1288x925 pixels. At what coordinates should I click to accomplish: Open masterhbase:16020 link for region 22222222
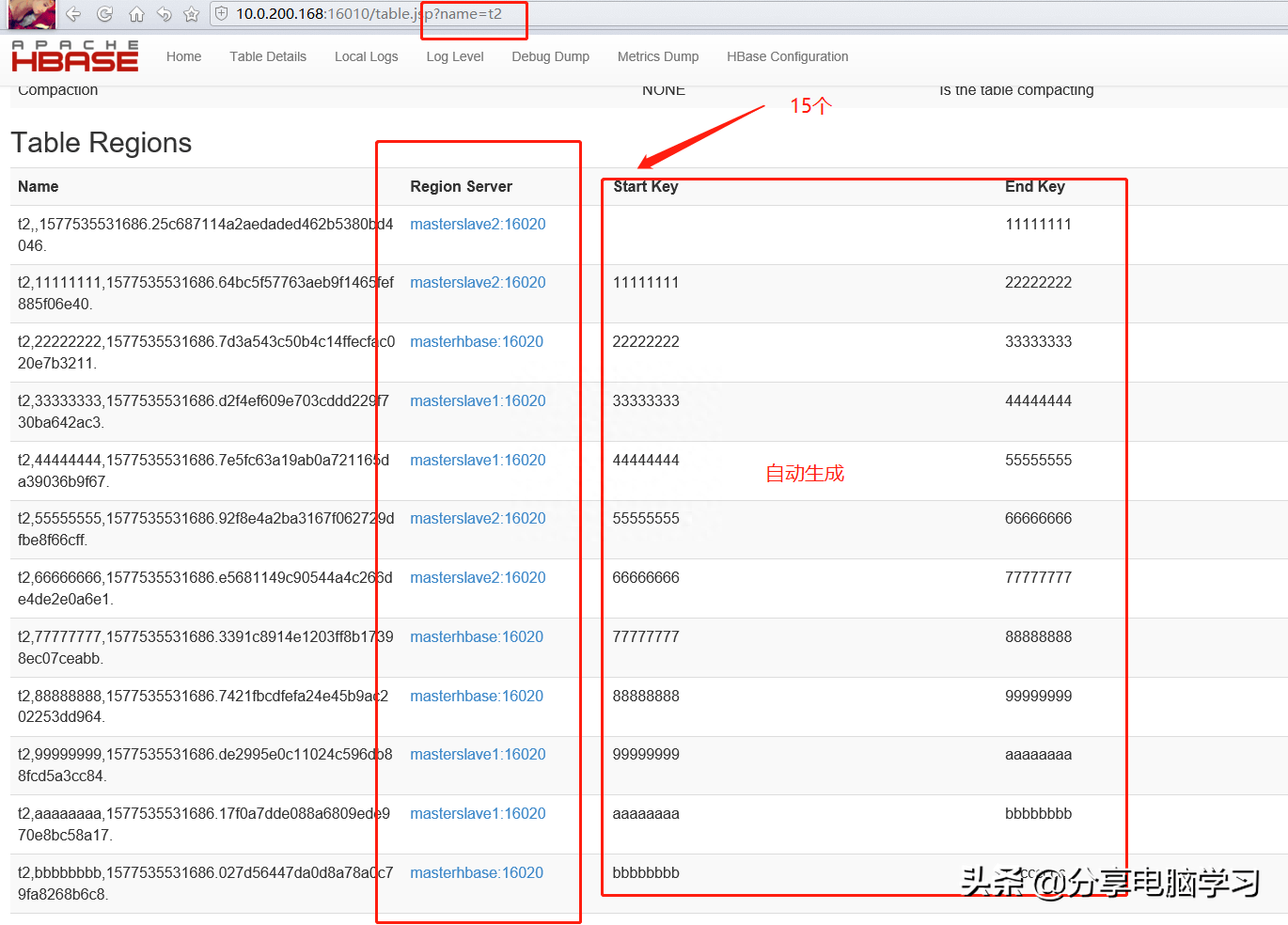(x=477, y=341)
